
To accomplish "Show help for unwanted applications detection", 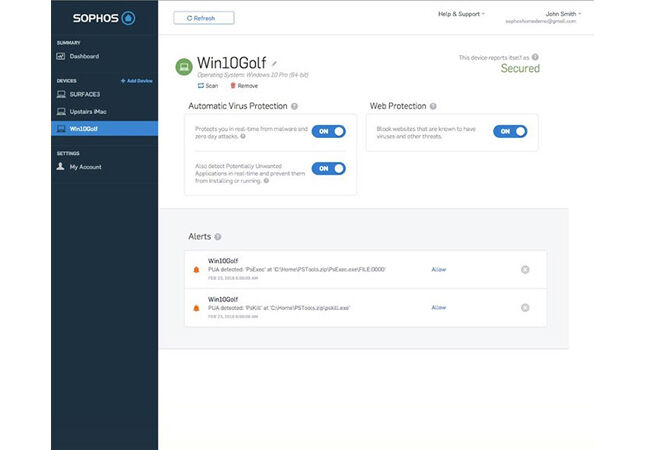I will 266,181.
